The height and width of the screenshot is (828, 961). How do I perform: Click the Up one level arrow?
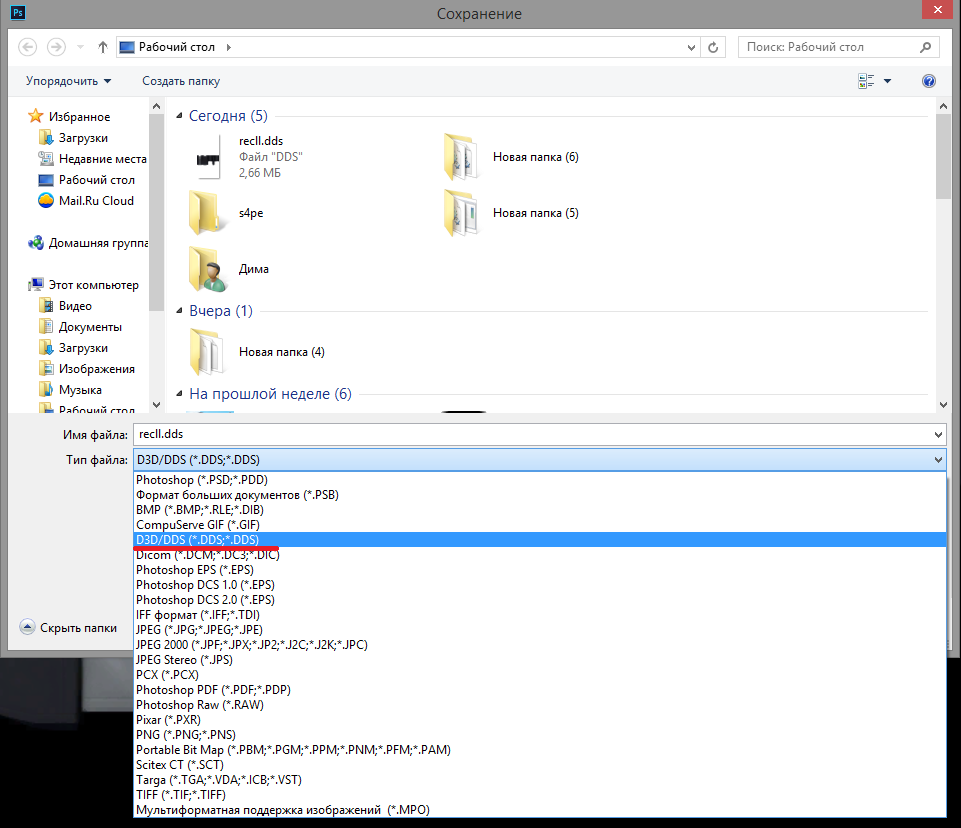tap(103, 47)
